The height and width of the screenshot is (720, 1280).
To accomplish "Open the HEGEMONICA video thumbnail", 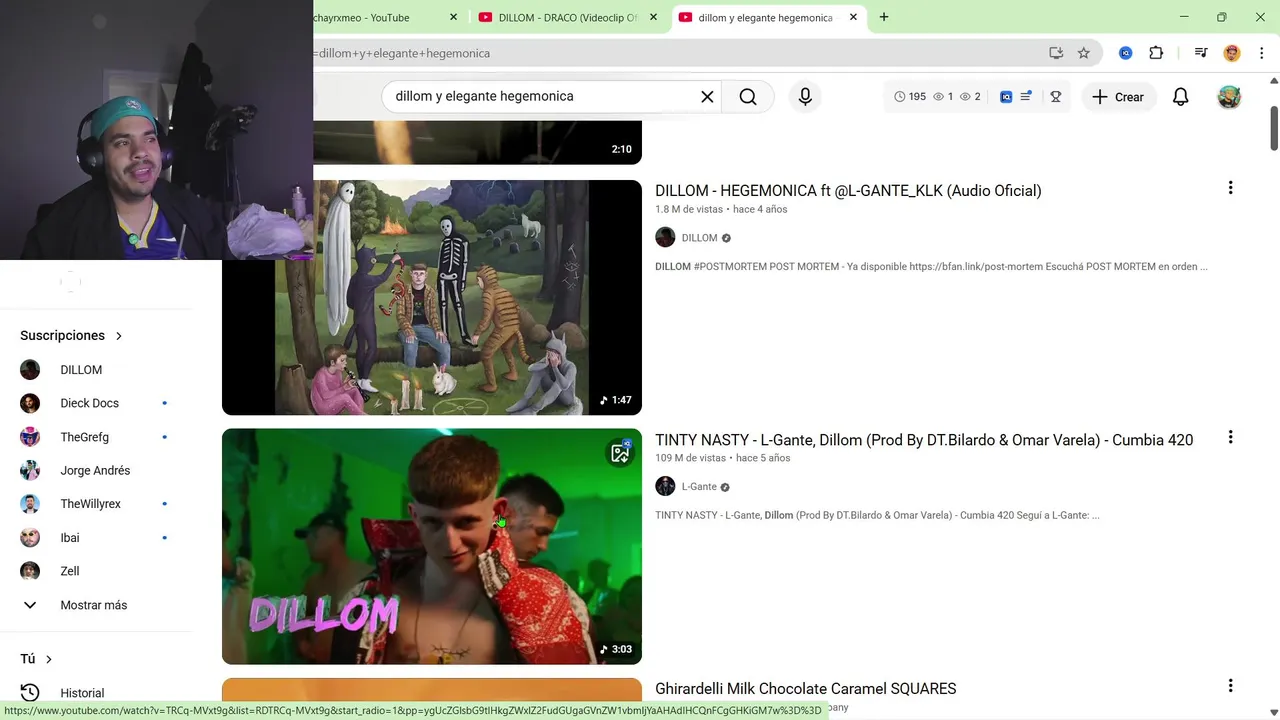I will 432,297.
